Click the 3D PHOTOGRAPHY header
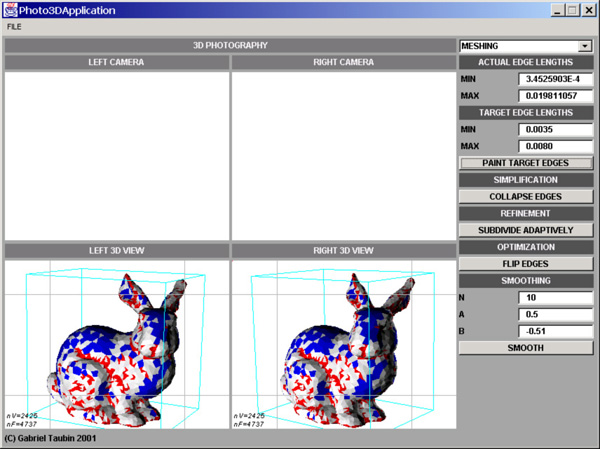Viewport: 600px width, 449px height. click(x=230, y=46)
